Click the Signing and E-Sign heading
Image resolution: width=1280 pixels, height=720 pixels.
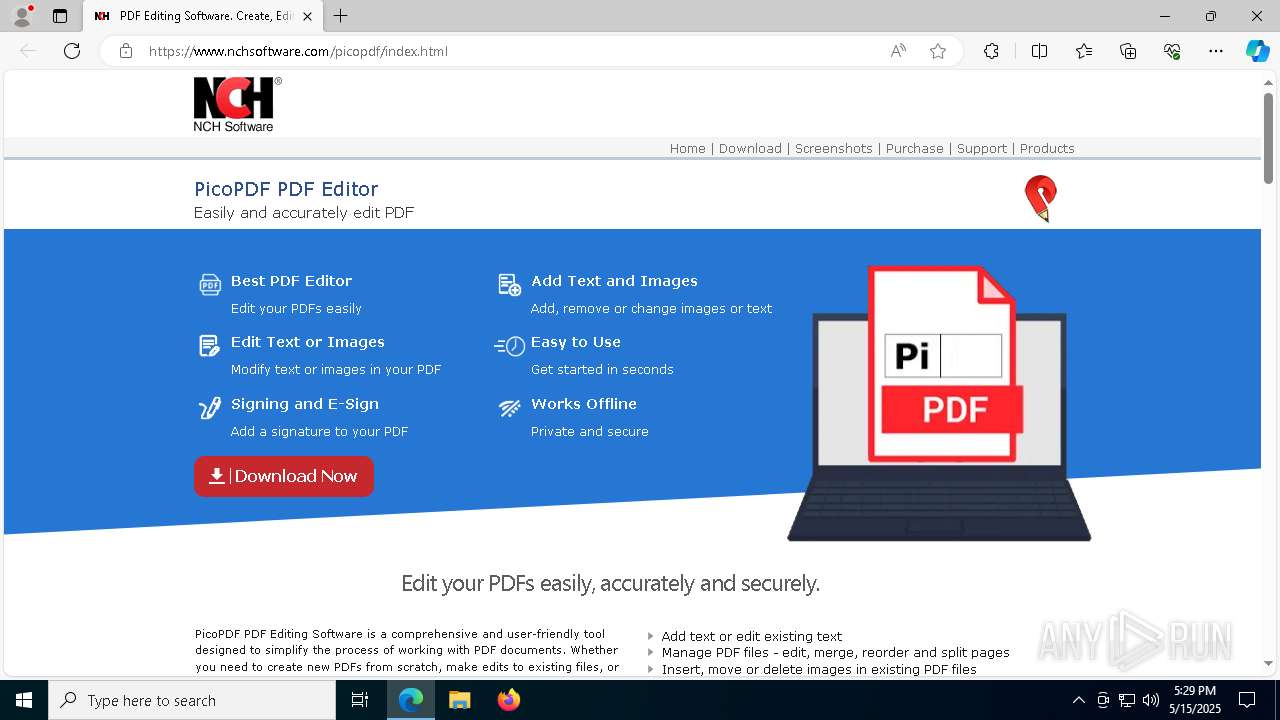pos(304,404)
